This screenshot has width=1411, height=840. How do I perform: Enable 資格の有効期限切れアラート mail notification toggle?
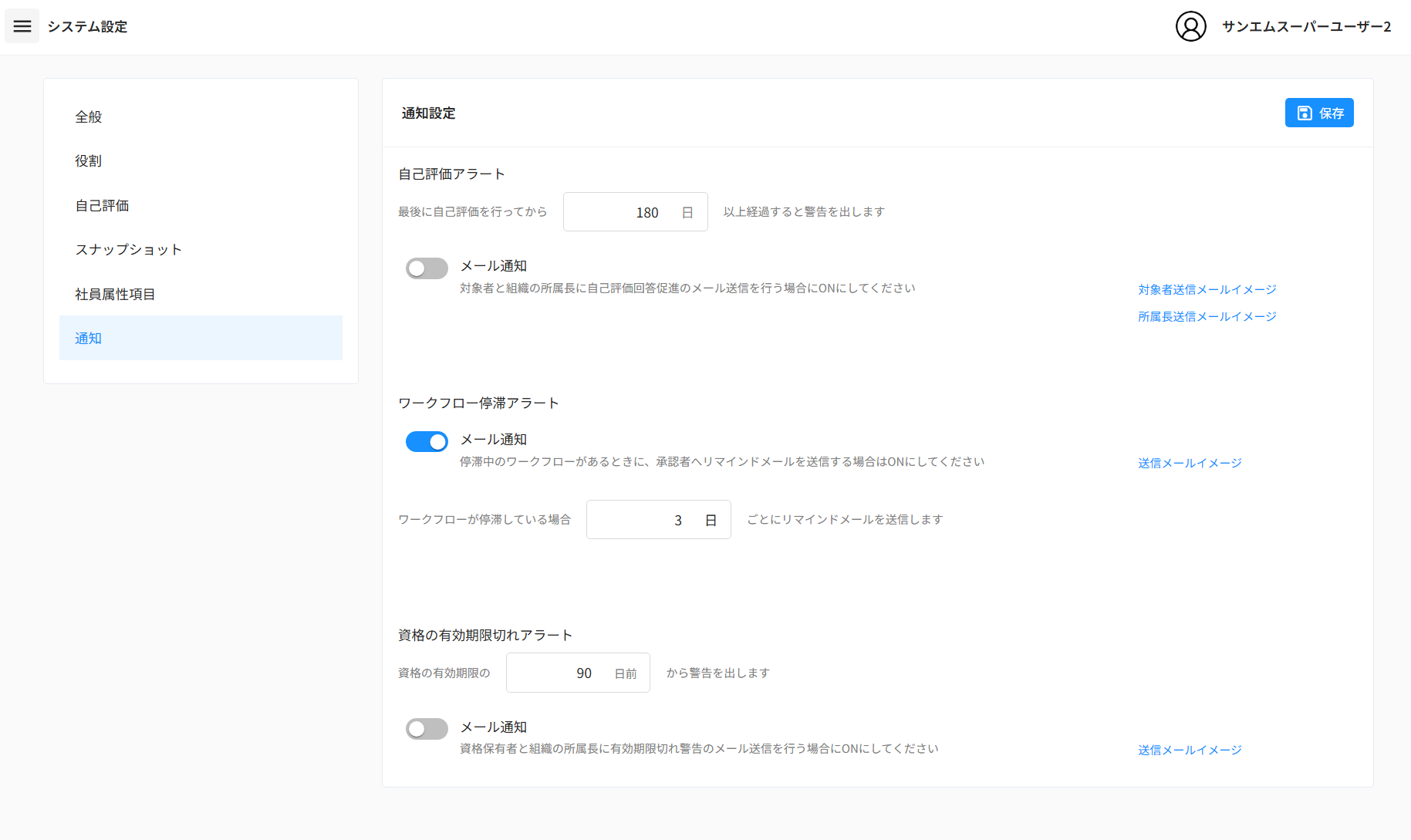pos(427,729)
